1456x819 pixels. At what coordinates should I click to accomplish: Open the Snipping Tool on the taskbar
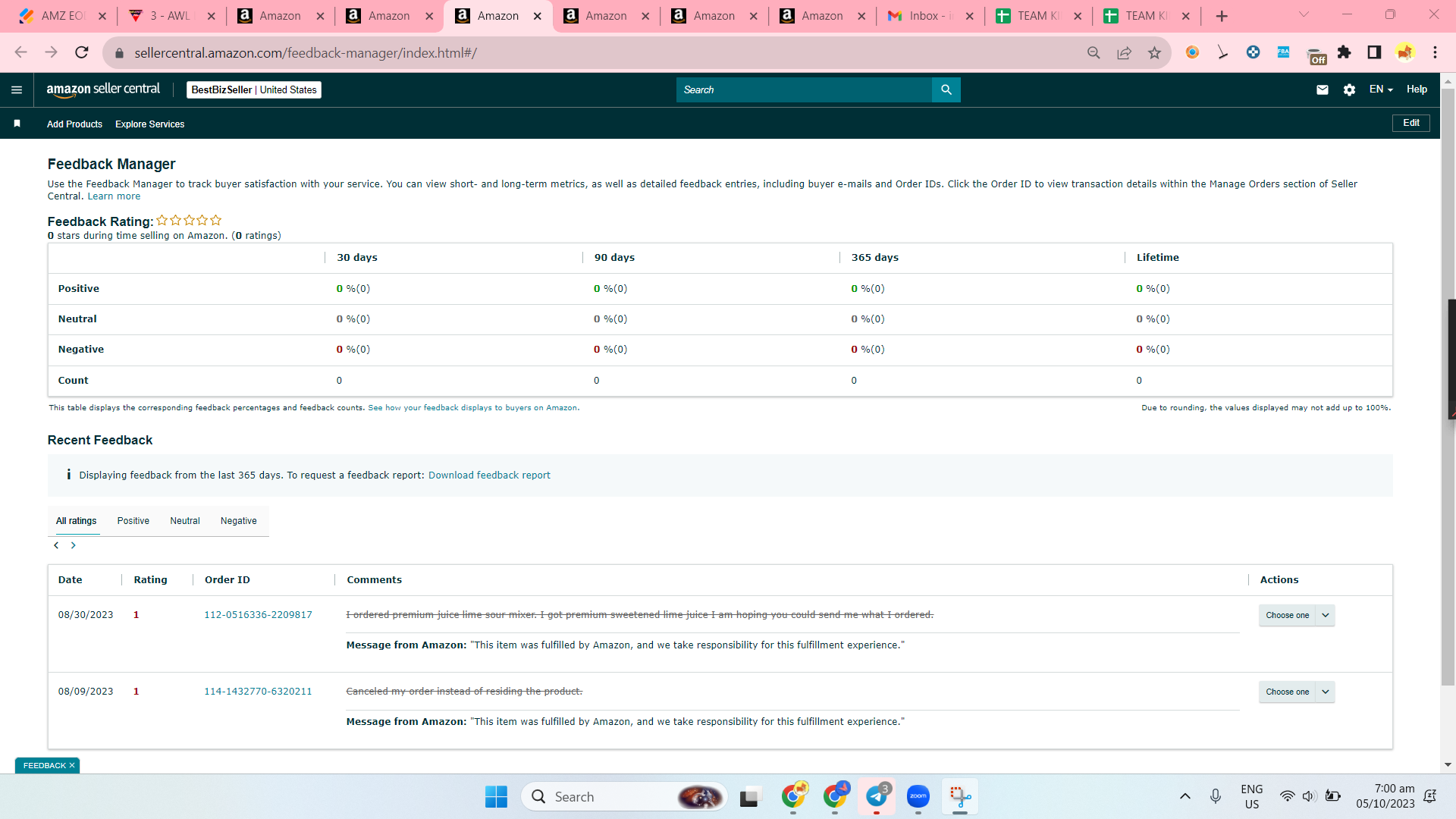(x=960, y=796)
